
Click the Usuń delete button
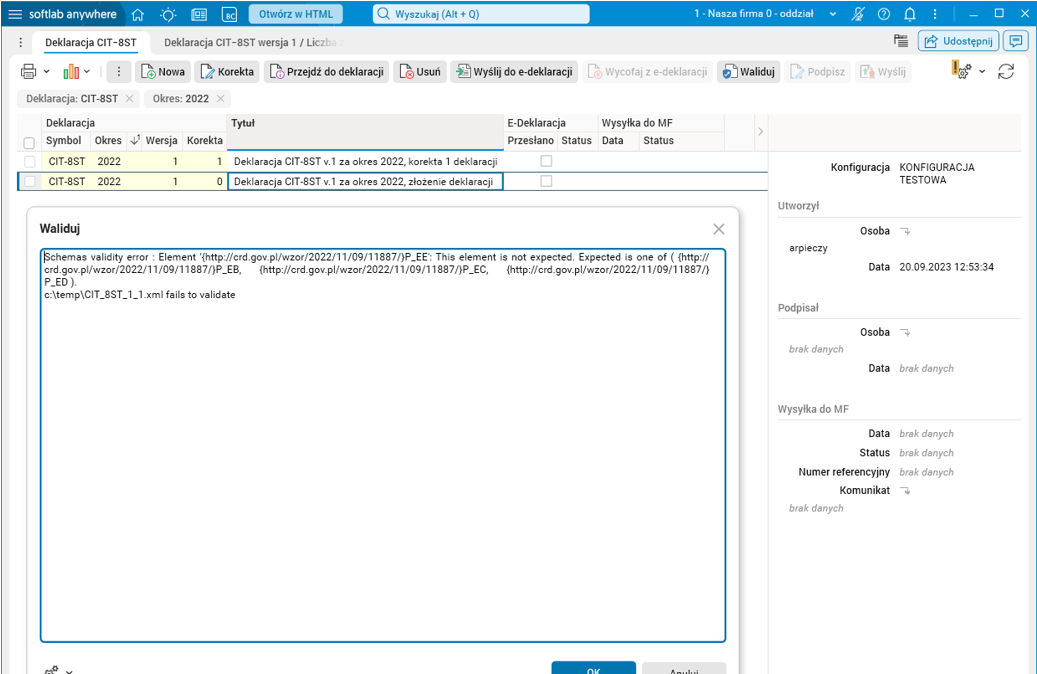(420, 71)
